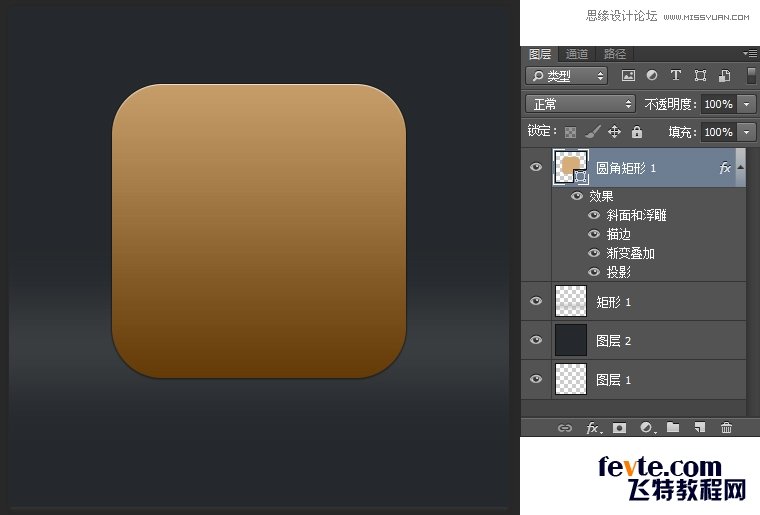The height and width of the screenshot is (515, 760).
Task: Add layer style fx button at bottom
Action: pos(594,428)
